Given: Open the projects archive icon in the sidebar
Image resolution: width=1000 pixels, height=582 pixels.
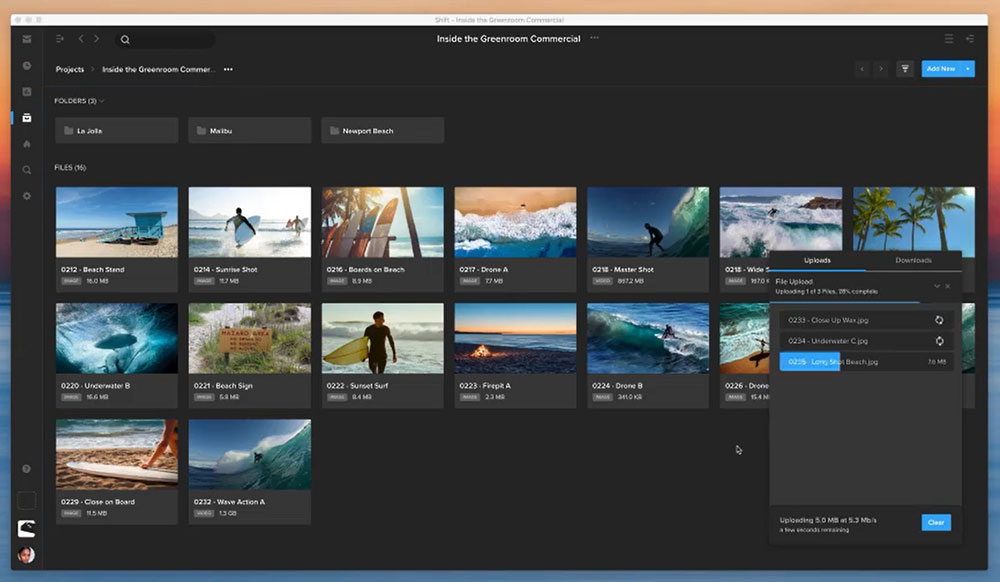Looking at the screenshot, I should click(27, 118).
